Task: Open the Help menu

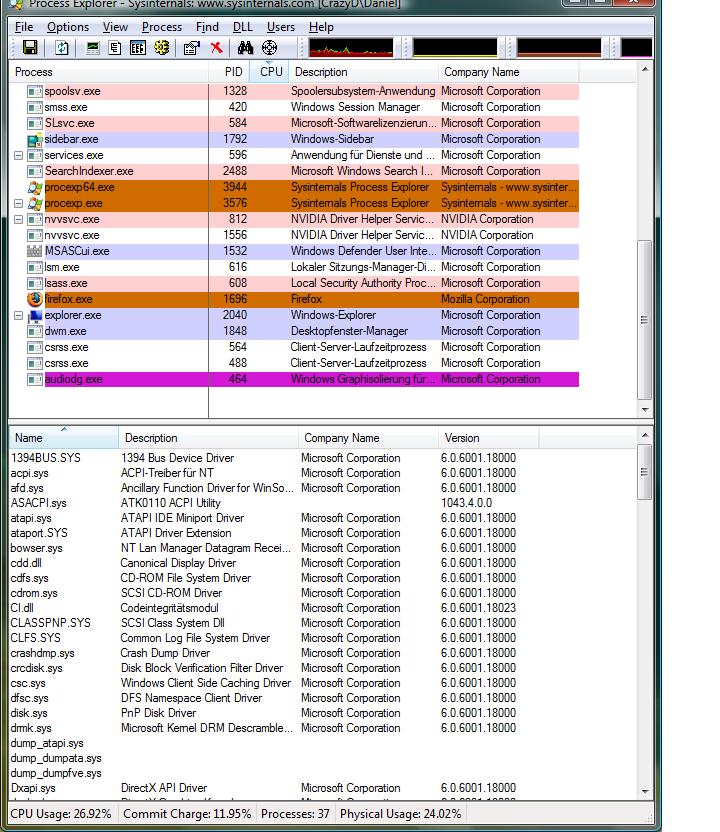Action: pyautogui.click(x=321, y=27)
